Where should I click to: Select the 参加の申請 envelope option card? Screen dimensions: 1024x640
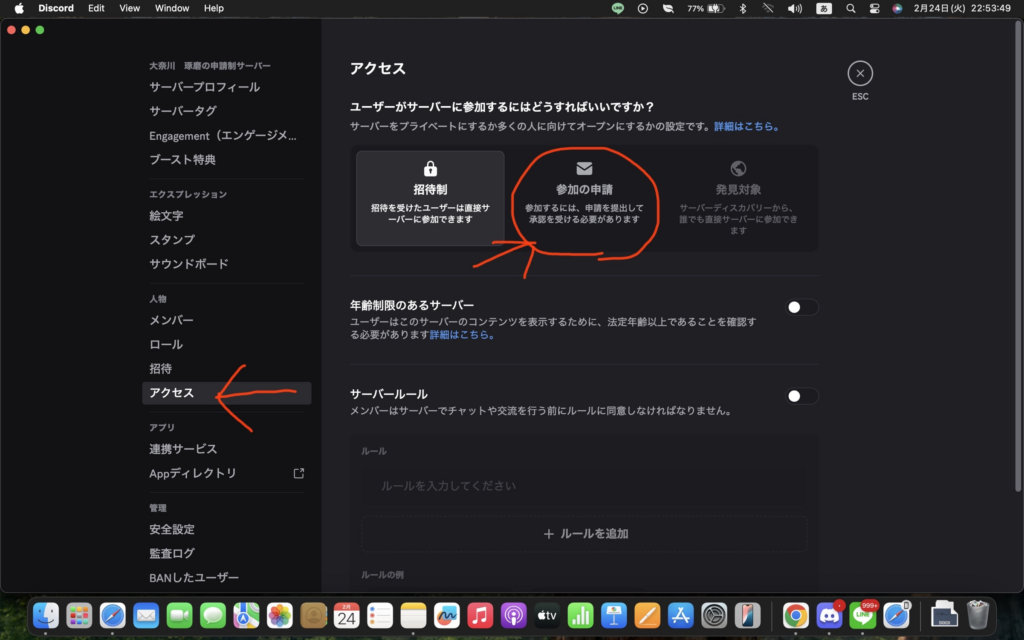tap(584, 198)
